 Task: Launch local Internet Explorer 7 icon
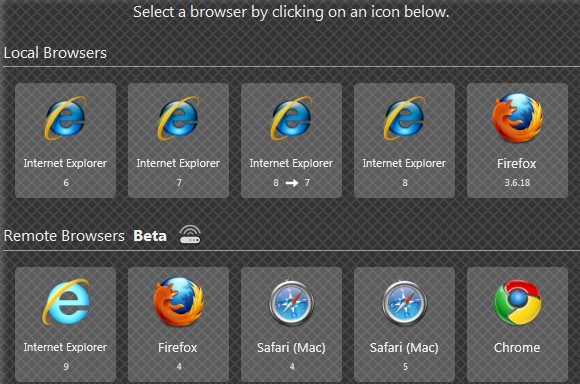(x=178, y=118)
